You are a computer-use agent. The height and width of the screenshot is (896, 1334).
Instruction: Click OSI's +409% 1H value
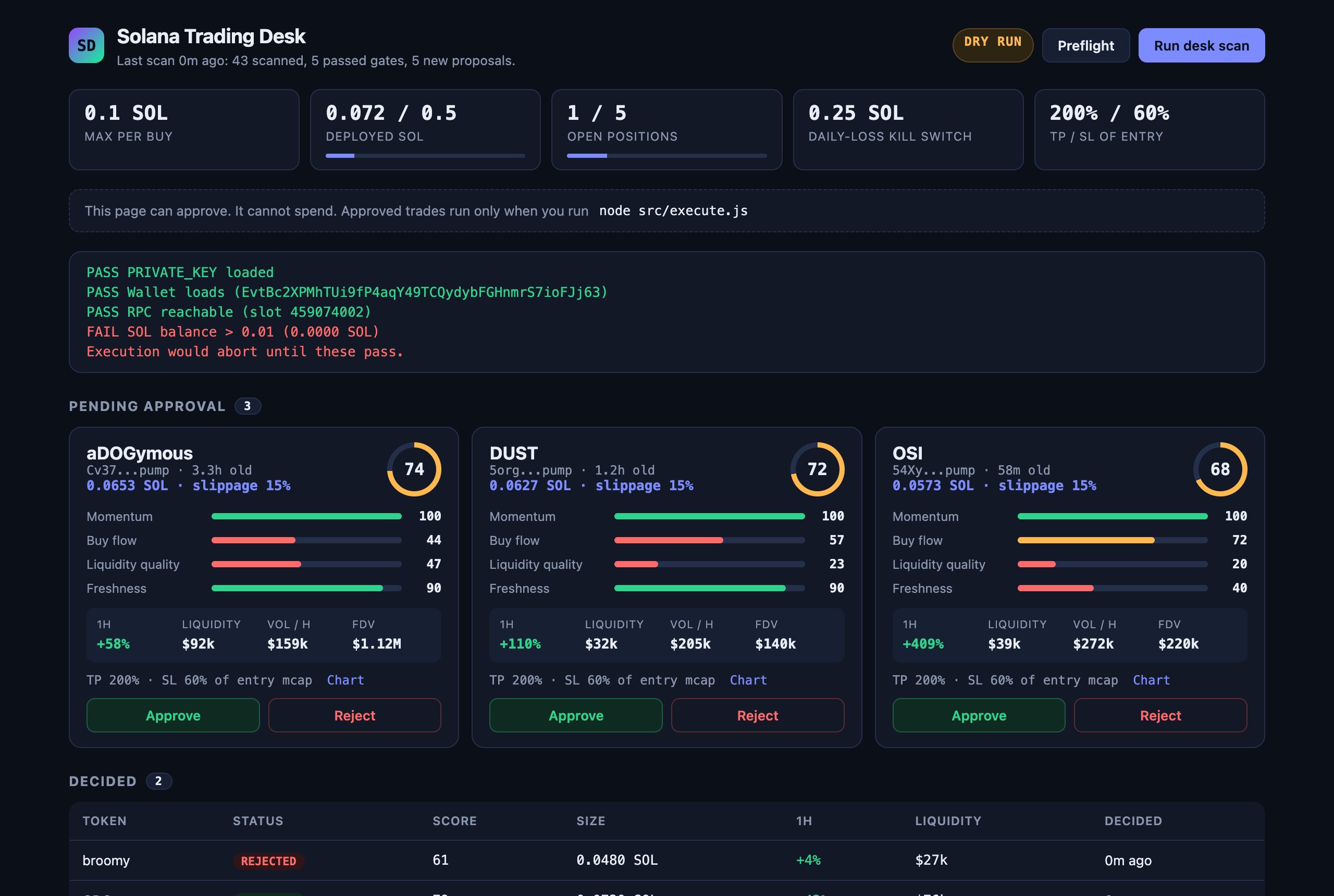coord(923,644)
